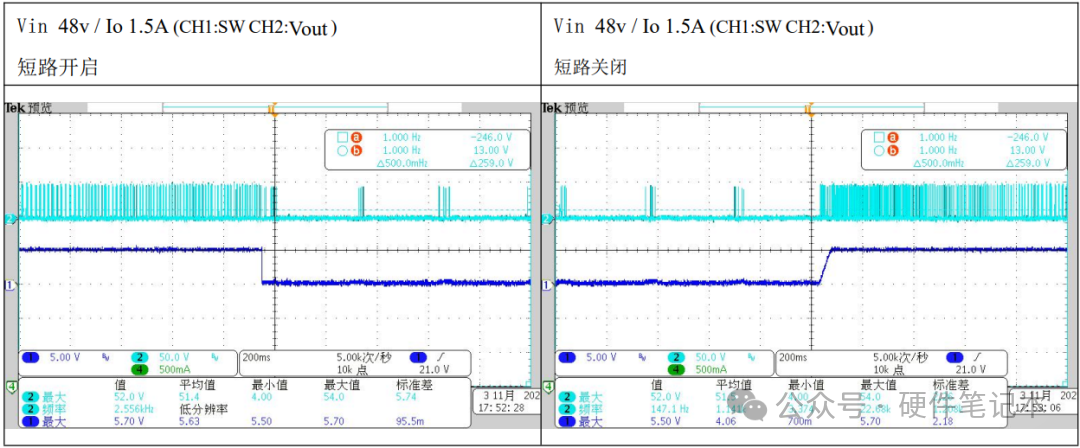The height and width of the screenshot is (448, 1080).
Task: Click the 5.00k次/秒 sample rate in the 短路开启 scope
Action: click(364, 358)
